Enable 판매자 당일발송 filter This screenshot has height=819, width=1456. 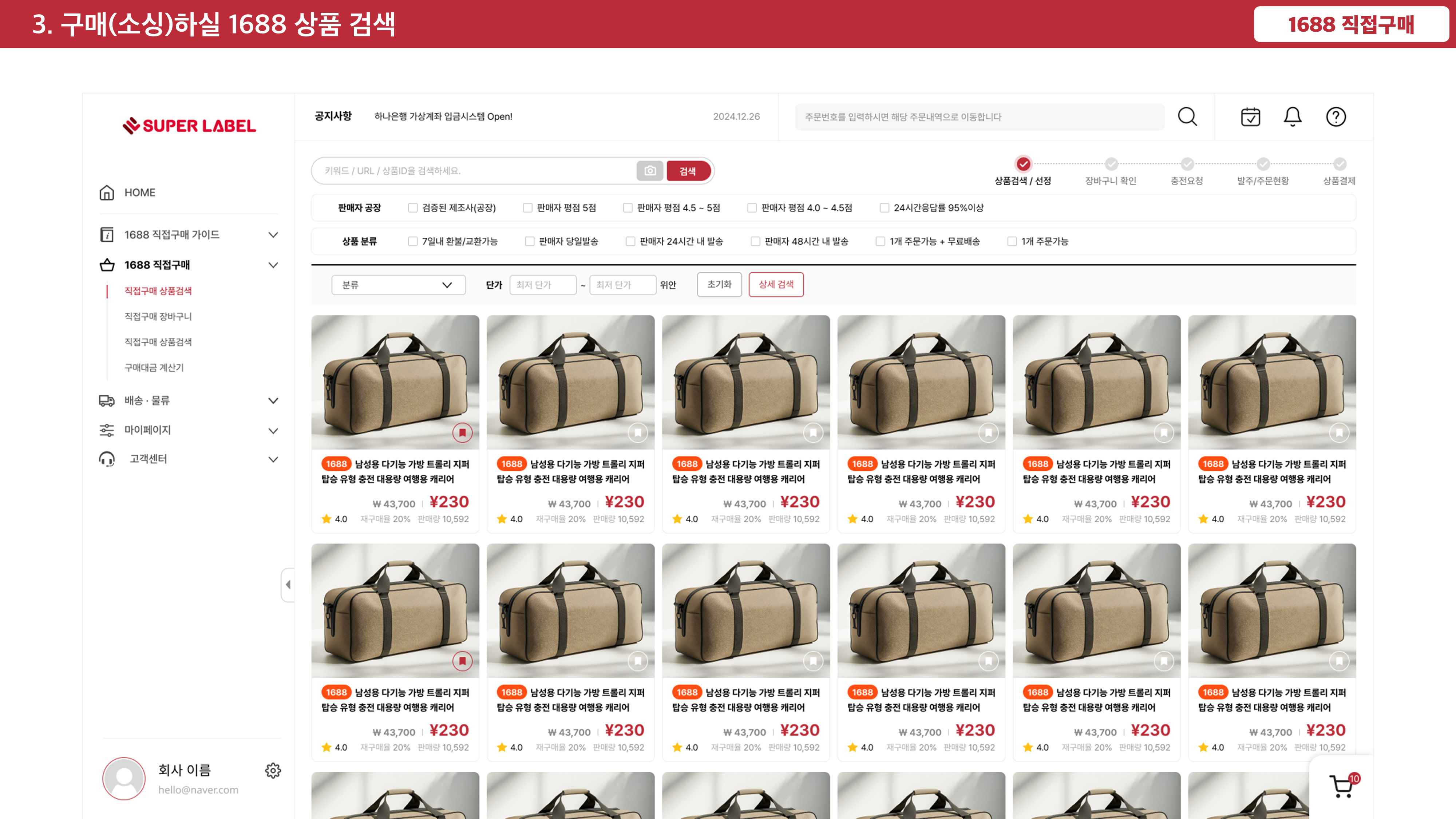coord(530,241)
